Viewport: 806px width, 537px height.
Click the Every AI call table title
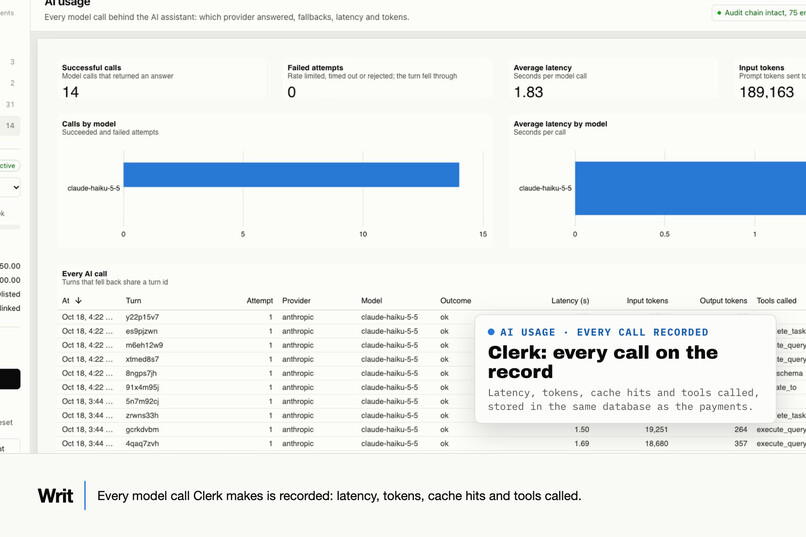pos(85,274)
